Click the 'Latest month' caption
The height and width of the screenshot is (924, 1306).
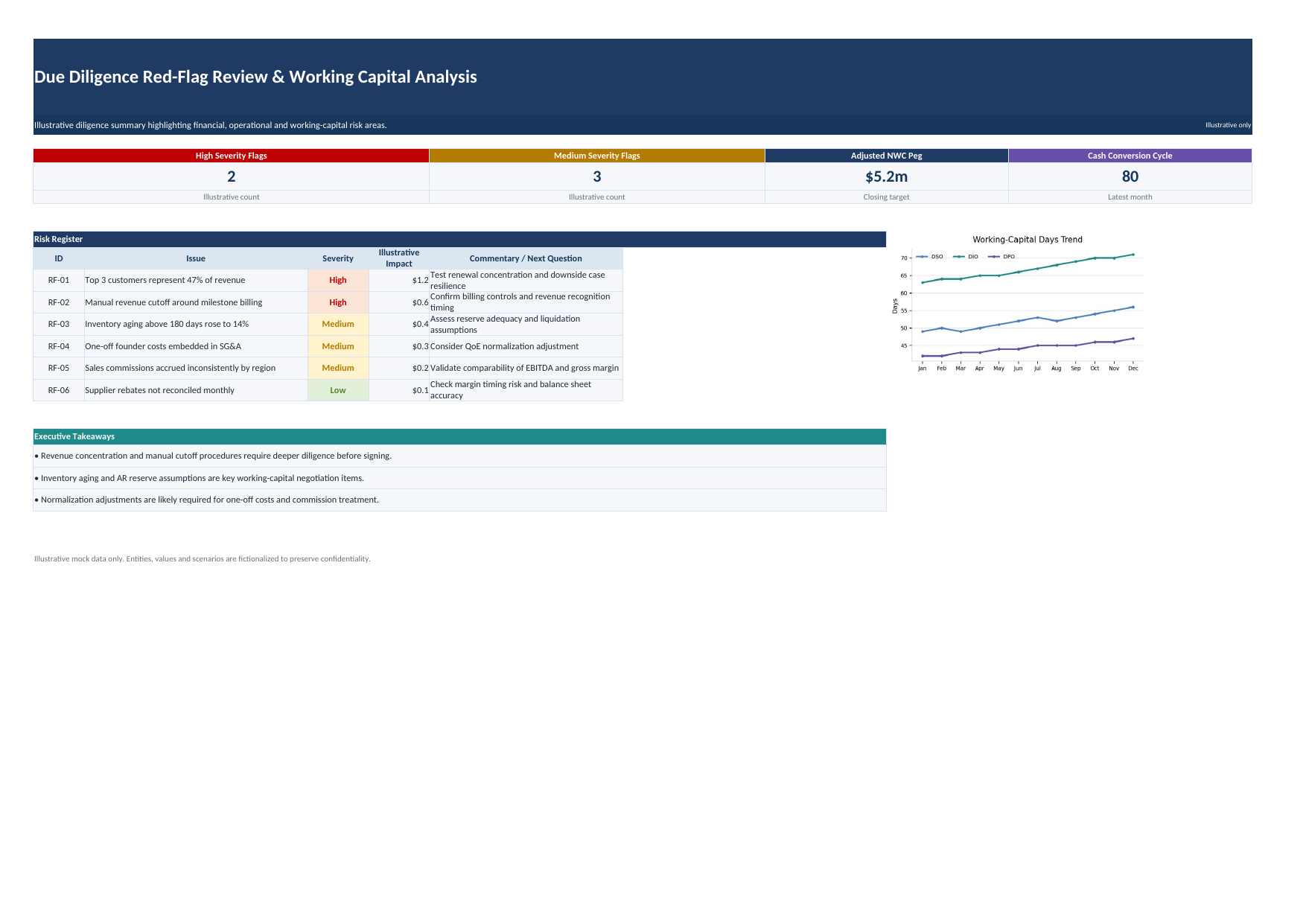1130,197
